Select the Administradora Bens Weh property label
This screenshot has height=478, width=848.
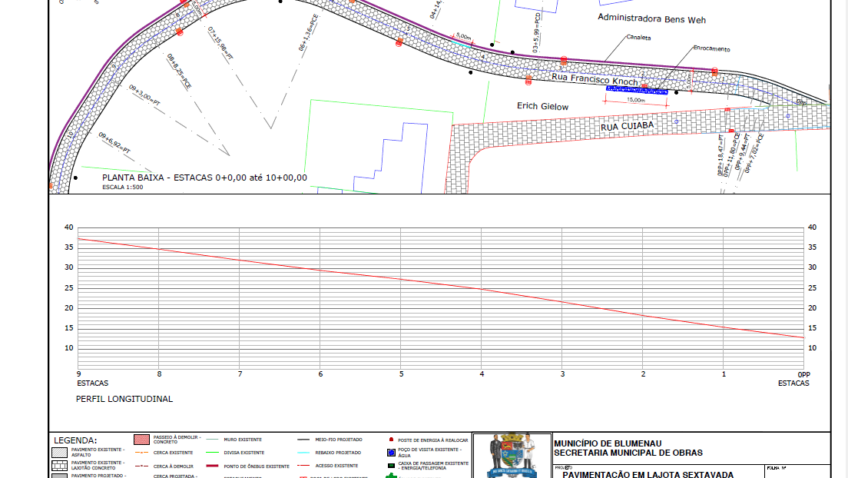[650, 17]
